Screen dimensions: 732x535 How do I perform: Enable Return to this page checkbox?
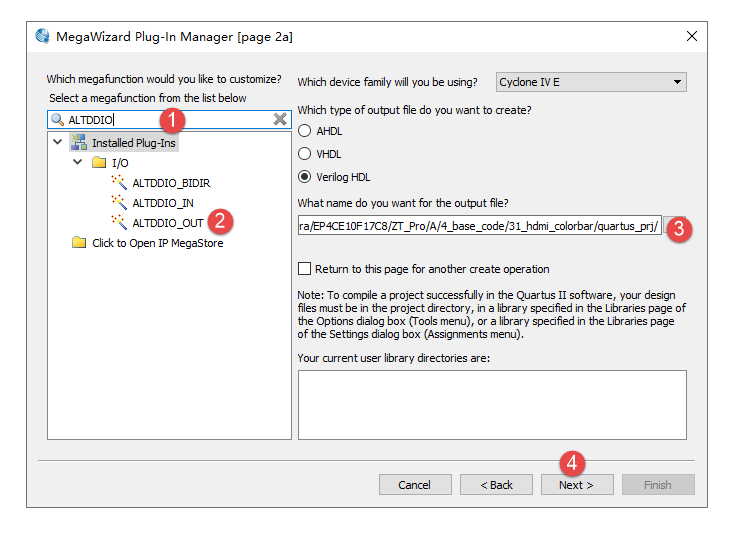tap(305, 269)
